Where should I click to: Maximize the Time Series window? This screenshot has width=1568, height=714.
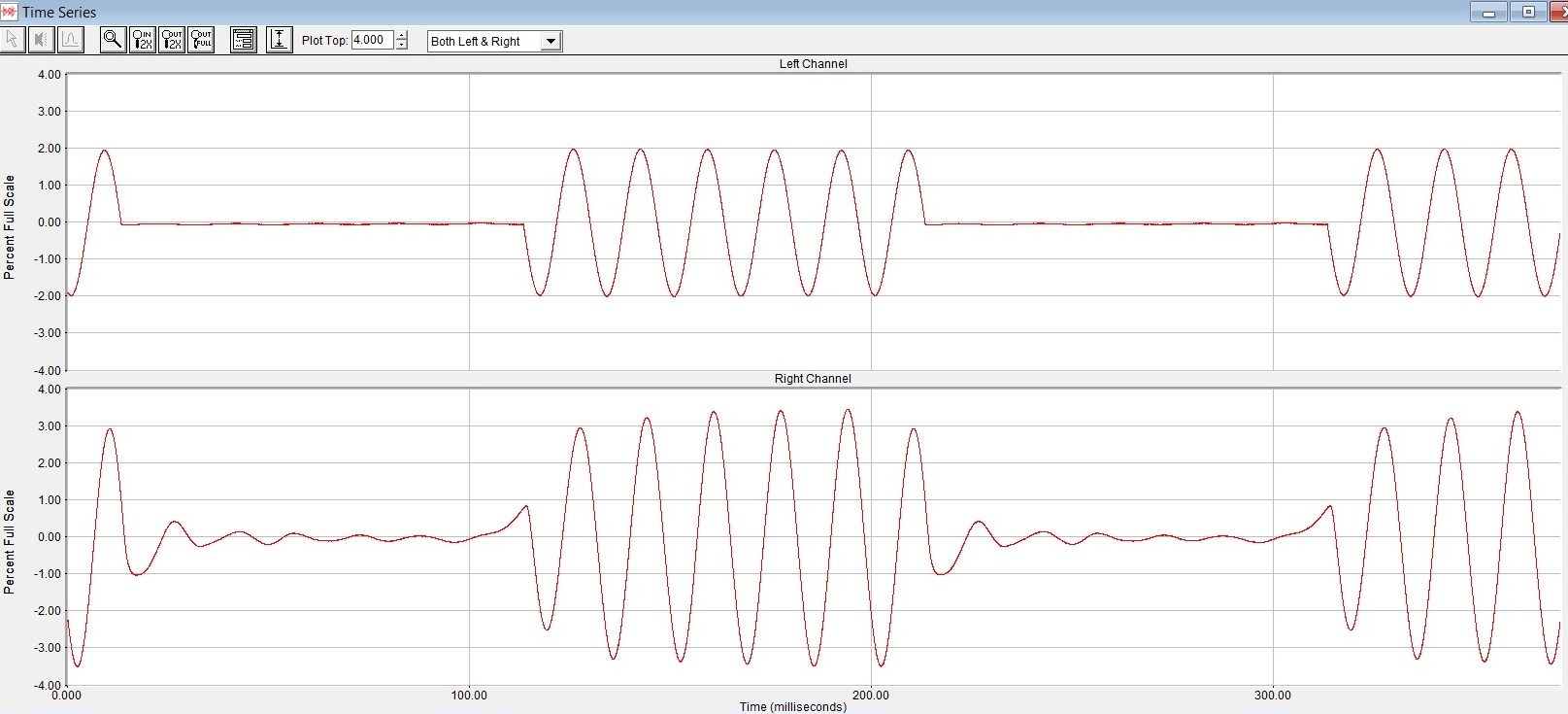[x=1528, y=12]
